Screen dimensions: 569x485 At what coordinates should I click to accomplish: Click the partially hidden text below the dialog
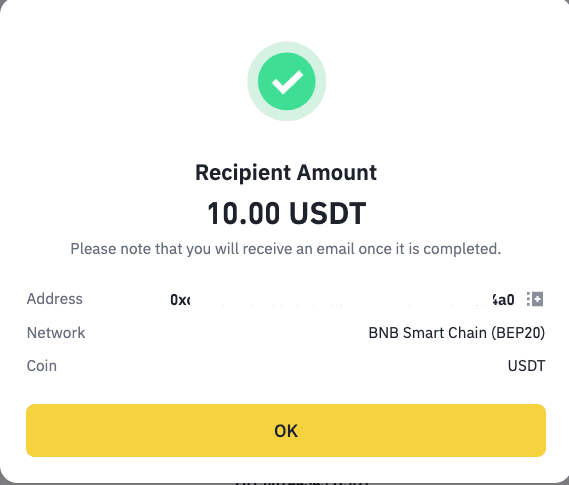[x=302, y=483]
